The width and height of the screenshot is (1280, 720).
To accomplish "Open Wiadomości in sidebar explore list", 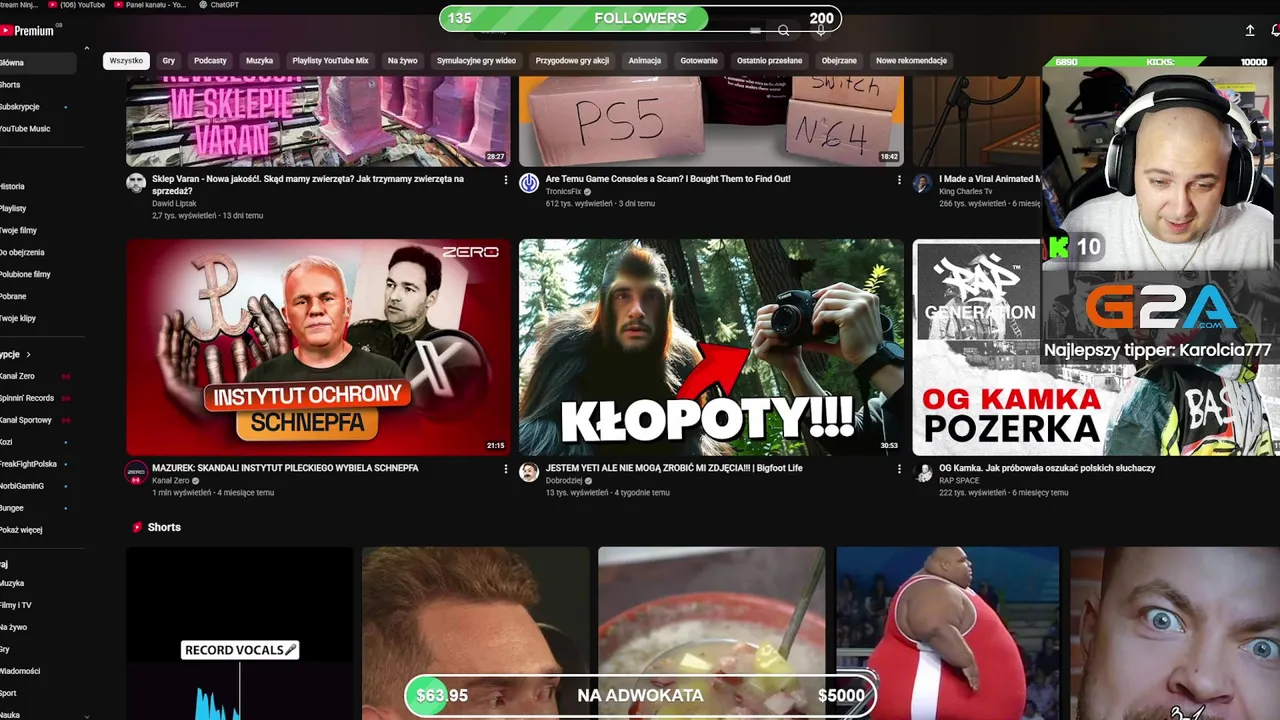I will coord(20,672).
